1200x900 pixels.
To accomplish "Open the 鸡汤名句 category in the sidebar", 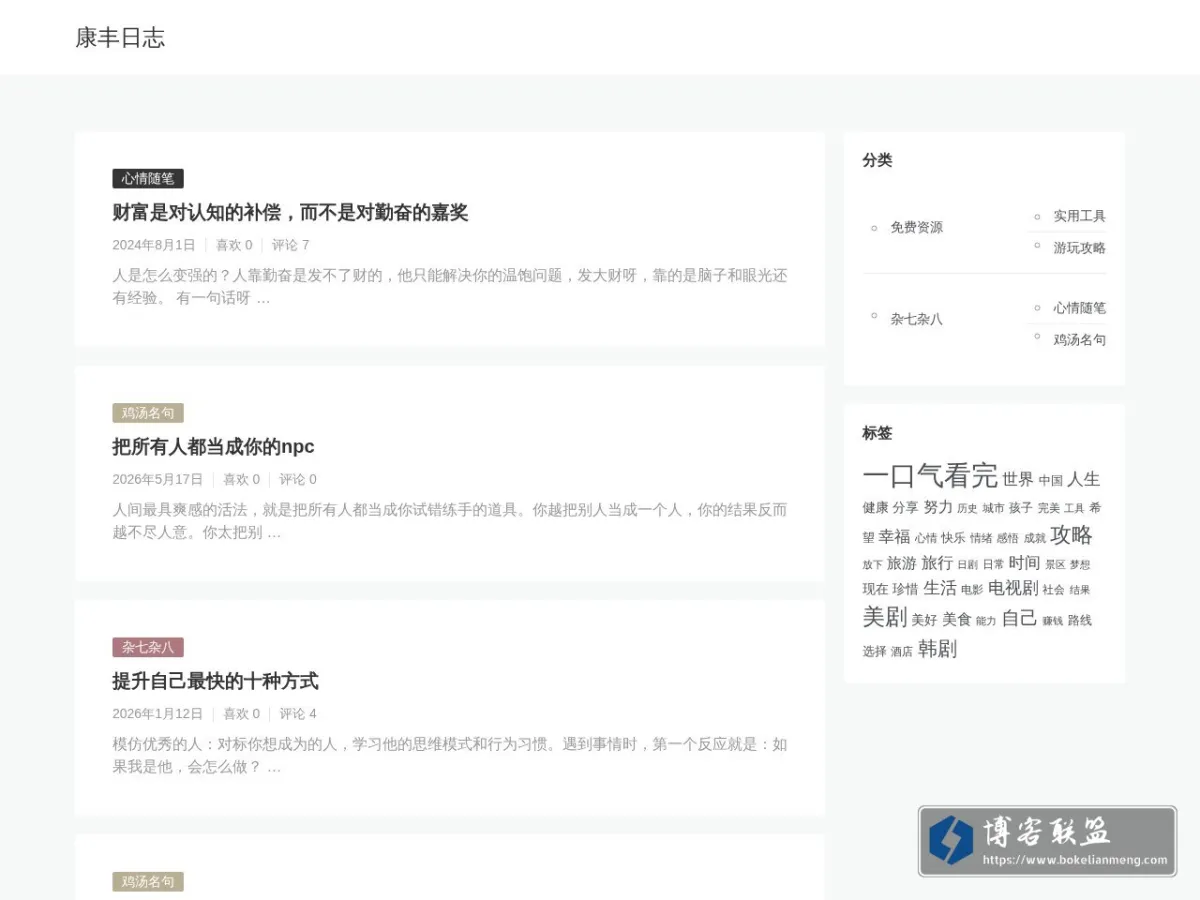I will coord(1080,340).
